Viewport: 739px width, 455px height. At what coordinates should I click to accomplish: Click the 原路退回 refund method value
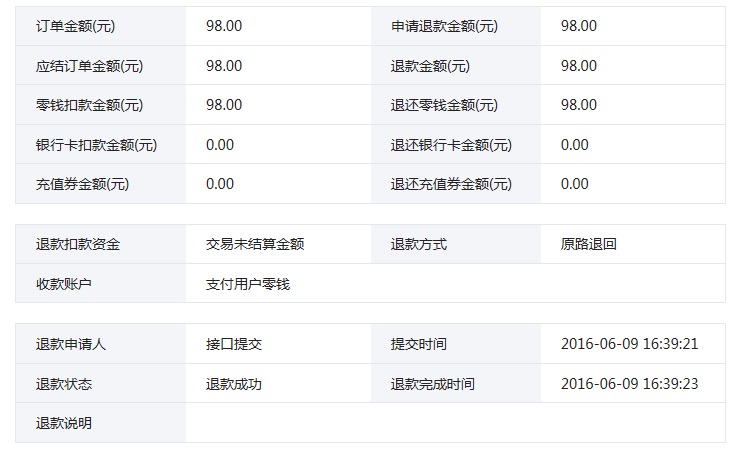coord(589,244)
